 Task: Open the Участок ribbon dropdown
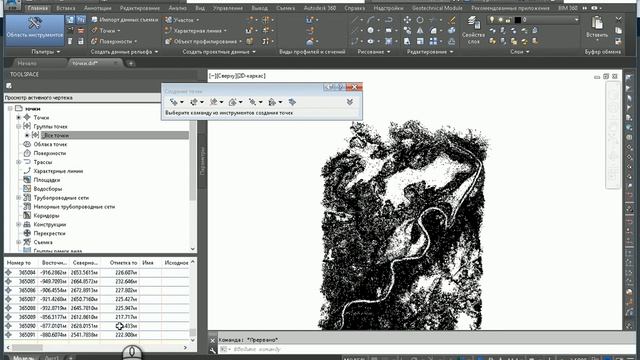click(x=182, y=20)
